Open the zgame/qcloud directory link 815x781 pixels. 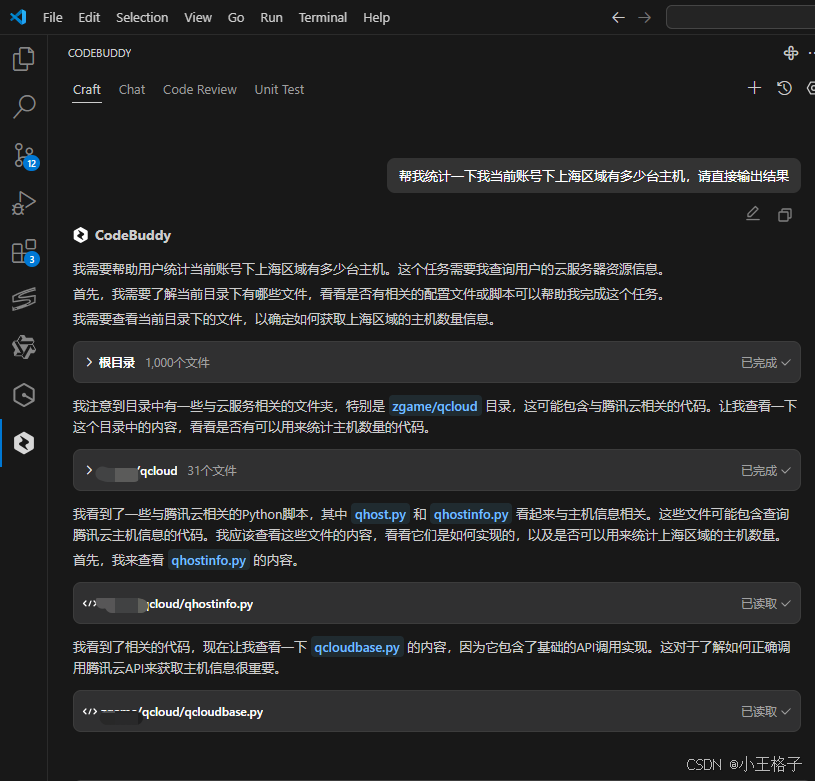(434, 406)
